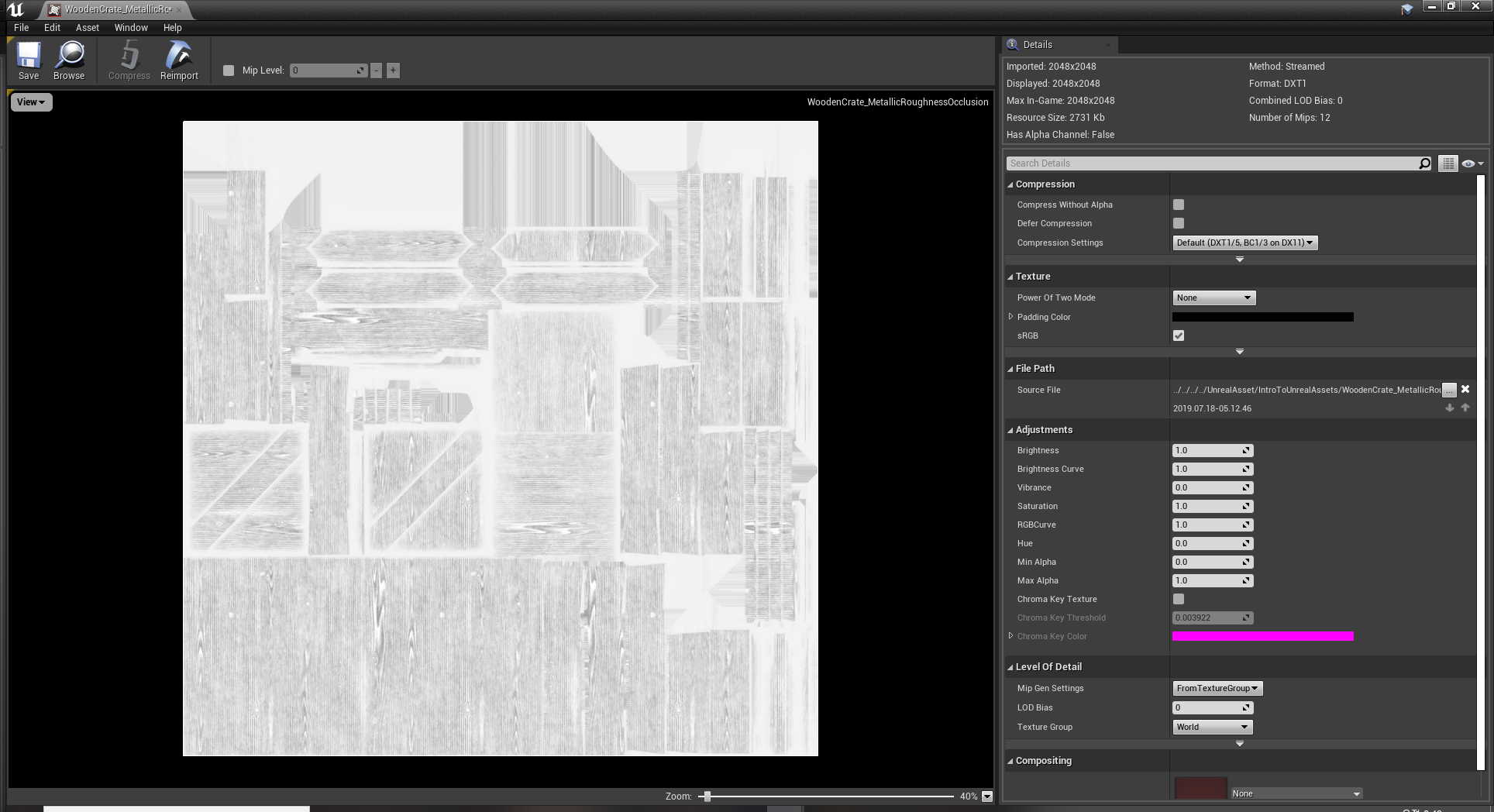
Task: Collapse the Adjustments section
Action: (x=1010, y=430)
